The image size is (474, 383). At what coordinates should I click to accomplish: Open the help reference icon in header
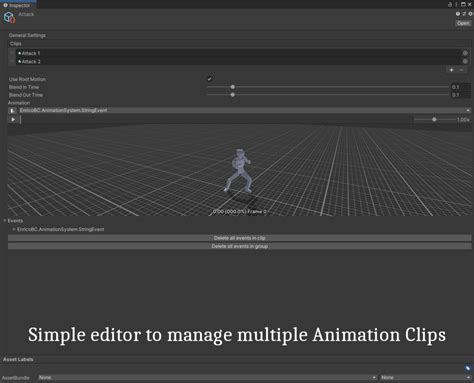(x=458, y=14)
